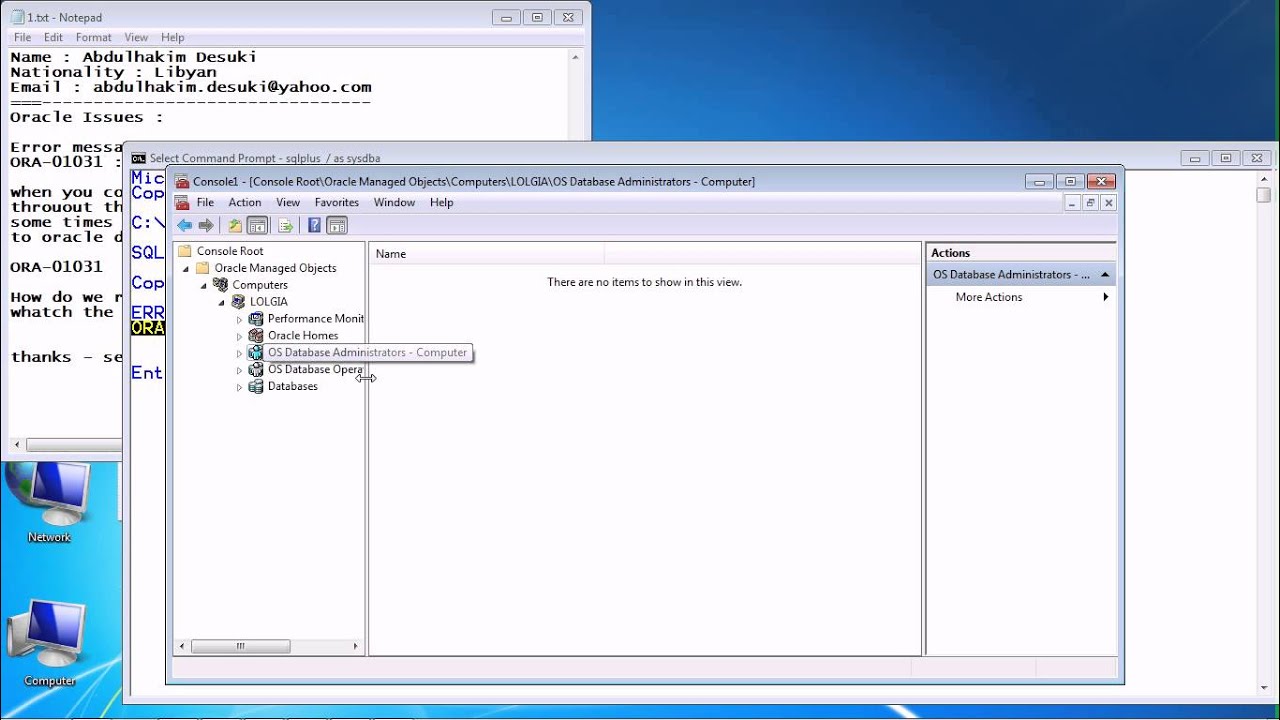Click the Oracle Homes node icon
The image size is (1280, 720).
pos(256,335)
